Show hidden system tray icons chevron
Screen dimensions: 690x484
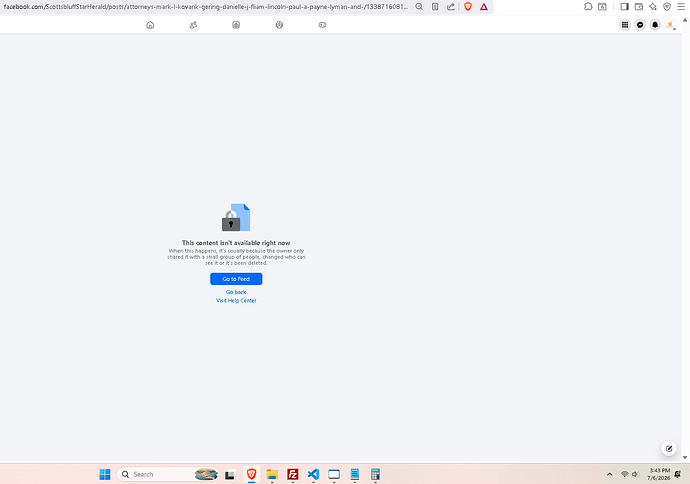coord(609,474)
